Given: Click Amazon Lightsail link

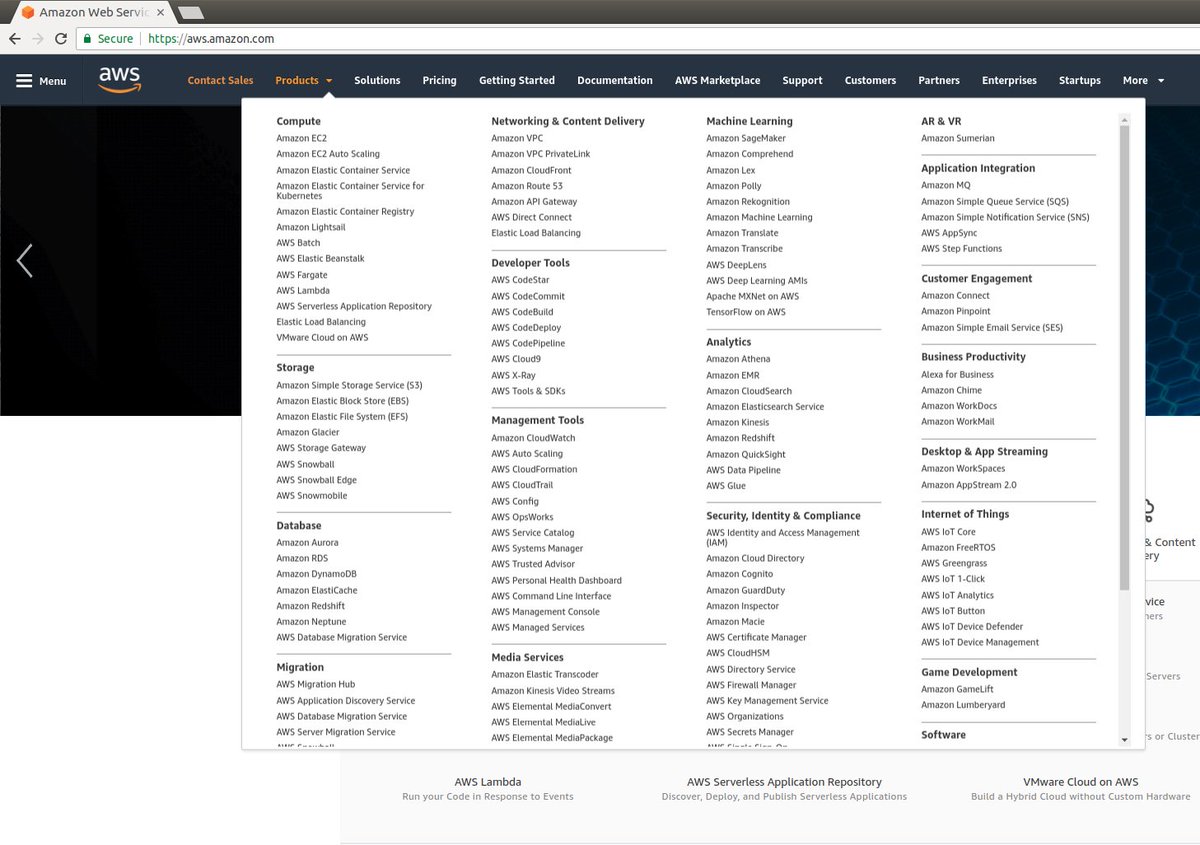Looking at the screenshot, I should click(311, 227).
